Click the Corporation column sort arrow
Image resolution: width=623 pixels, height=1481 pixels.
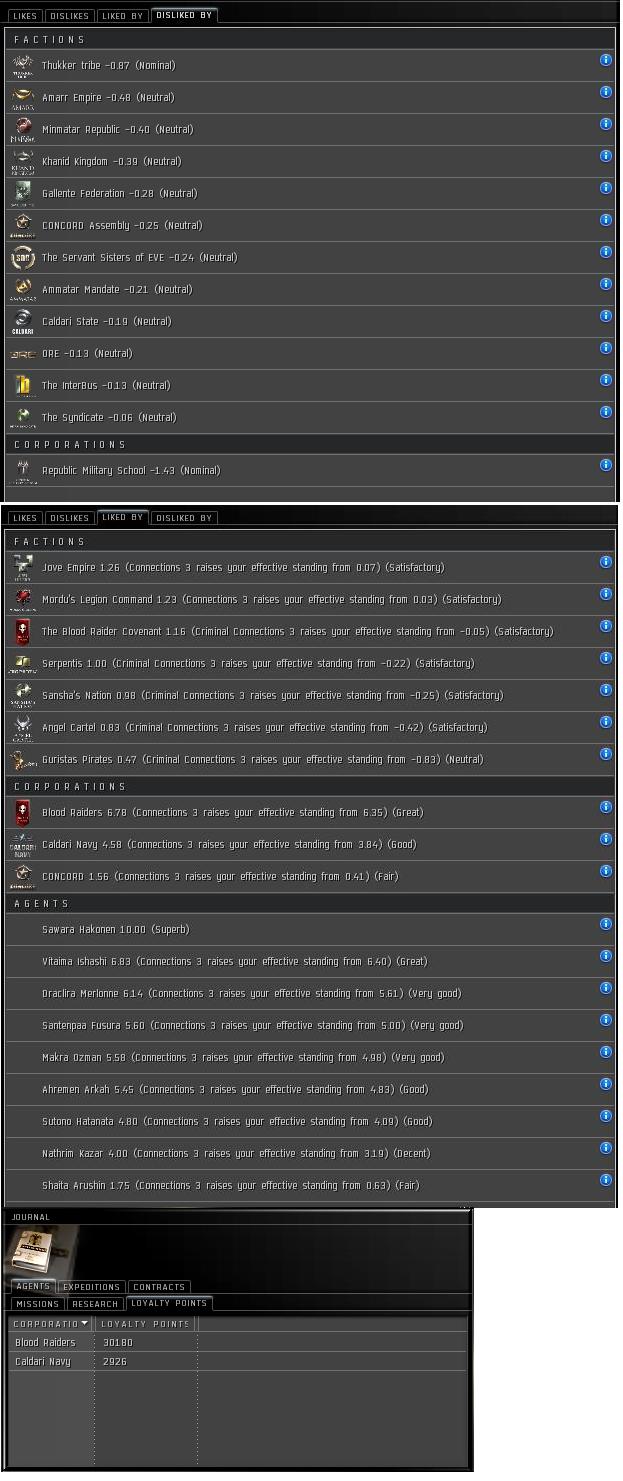pos(84,1324)
